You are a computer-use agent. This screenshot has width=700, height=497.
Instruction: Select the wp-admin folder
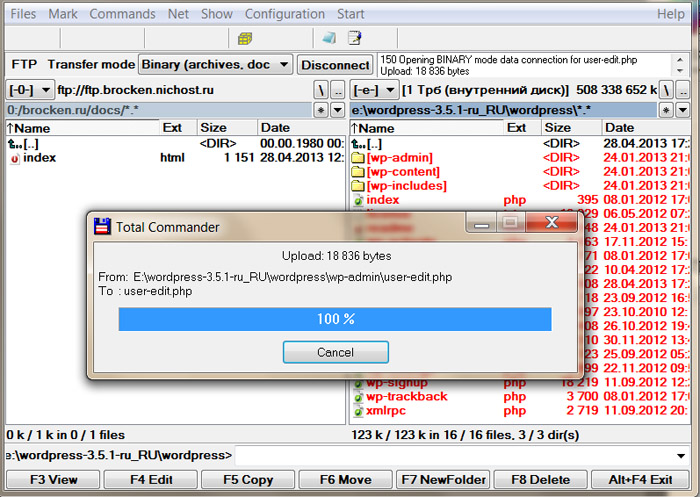point(521,158)
